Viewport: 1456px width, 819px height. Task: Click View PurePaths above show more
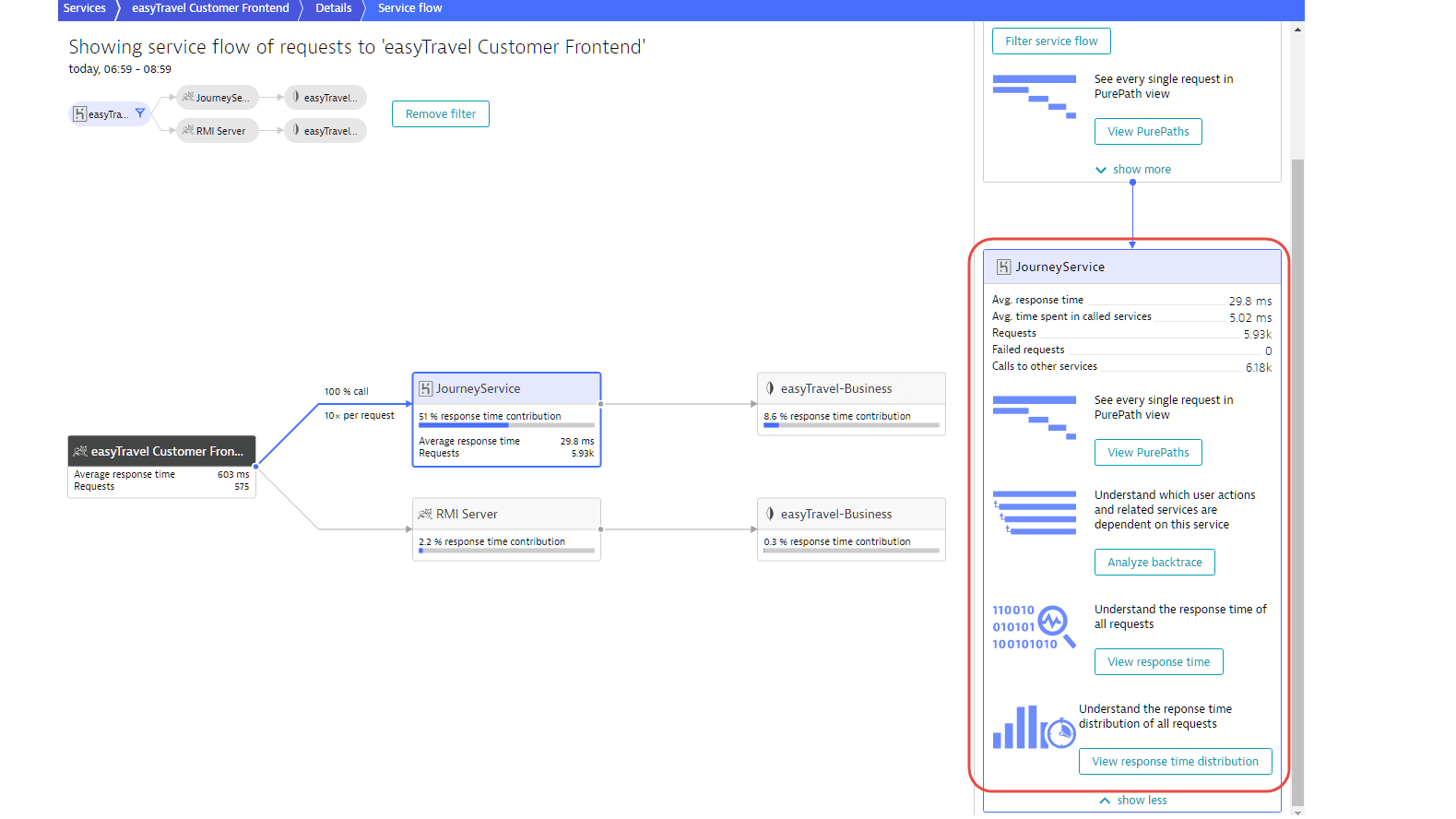[x=1148, y=132]
